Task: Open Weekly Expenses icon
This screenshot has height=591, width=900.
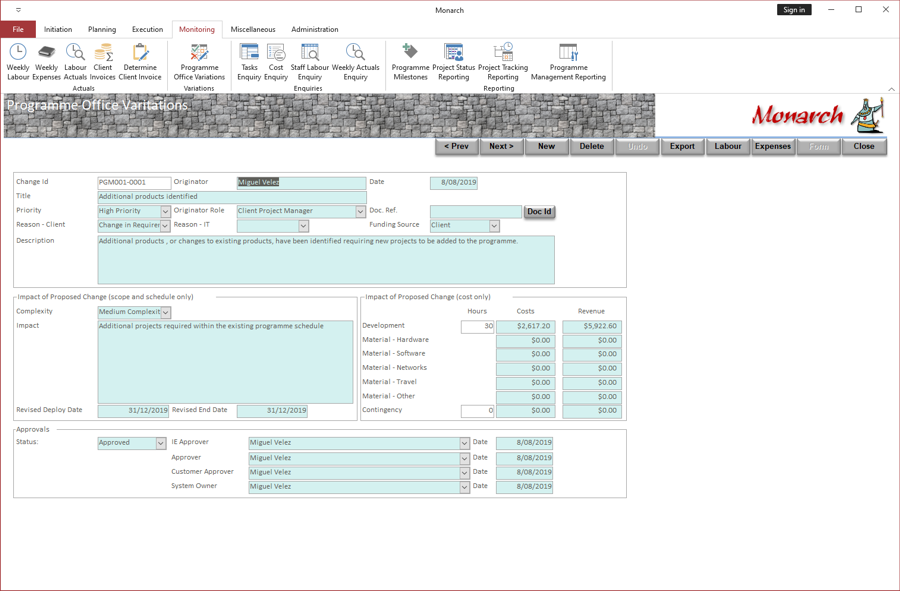Action: (x=46, y=61)
